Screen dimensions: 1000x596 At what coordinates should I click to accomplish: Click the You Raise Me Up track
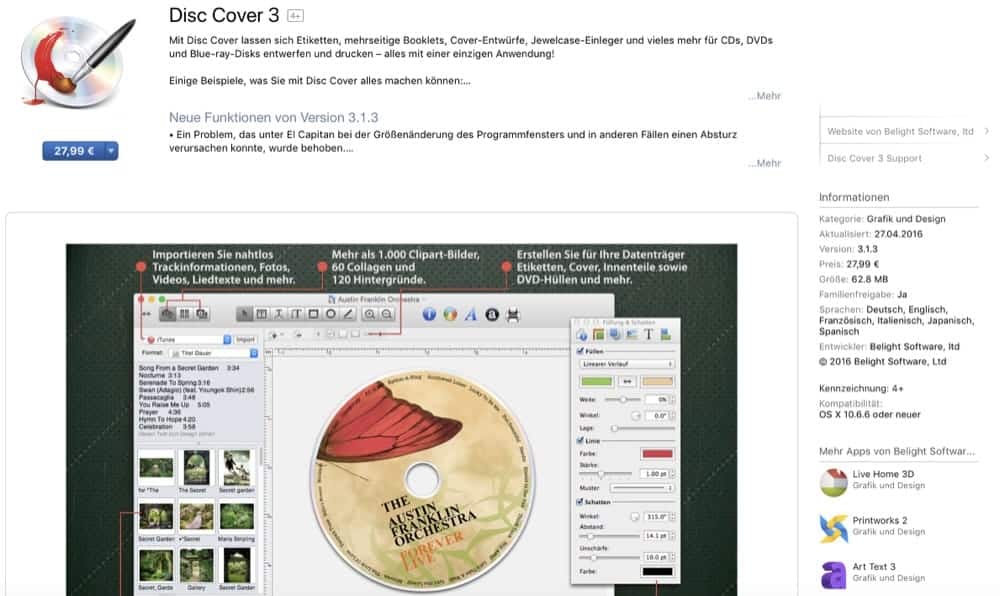pos(174,405)
